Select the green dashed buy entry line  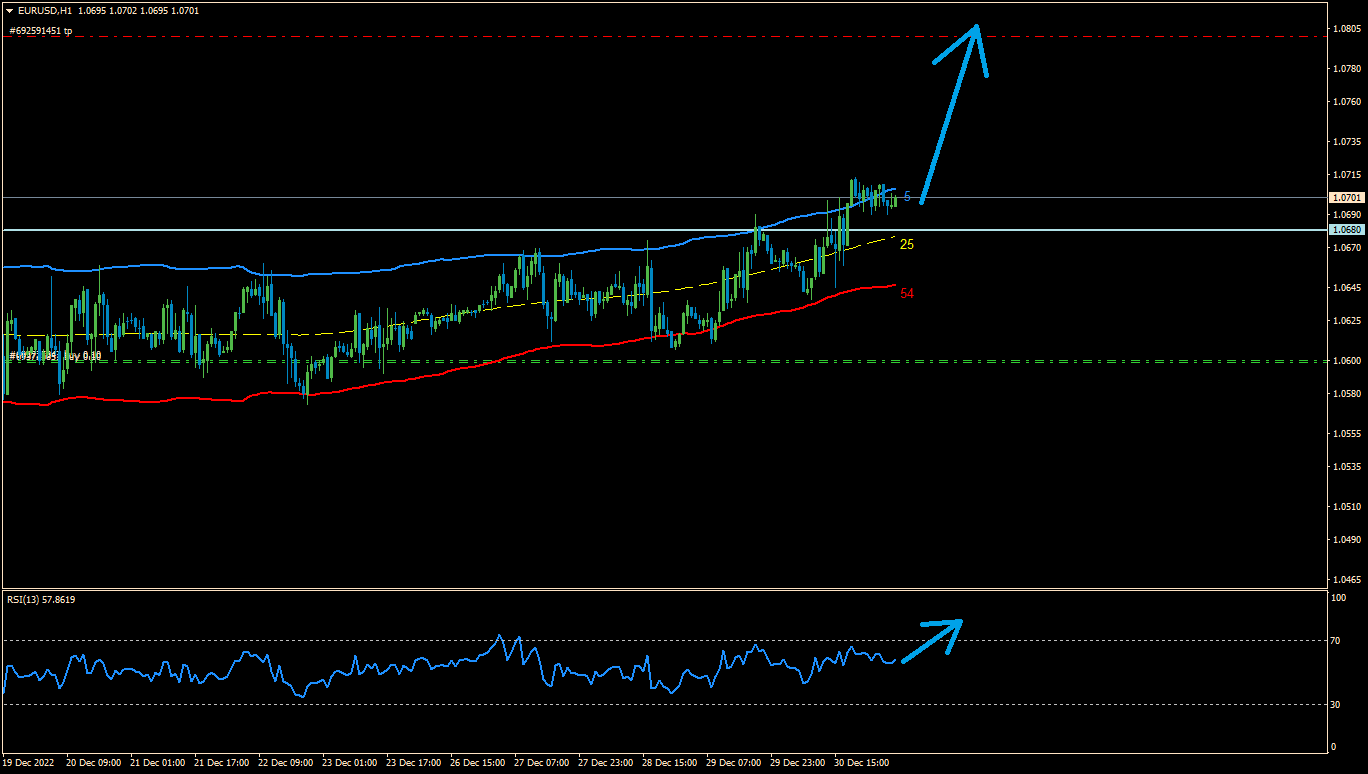[600, 361]
